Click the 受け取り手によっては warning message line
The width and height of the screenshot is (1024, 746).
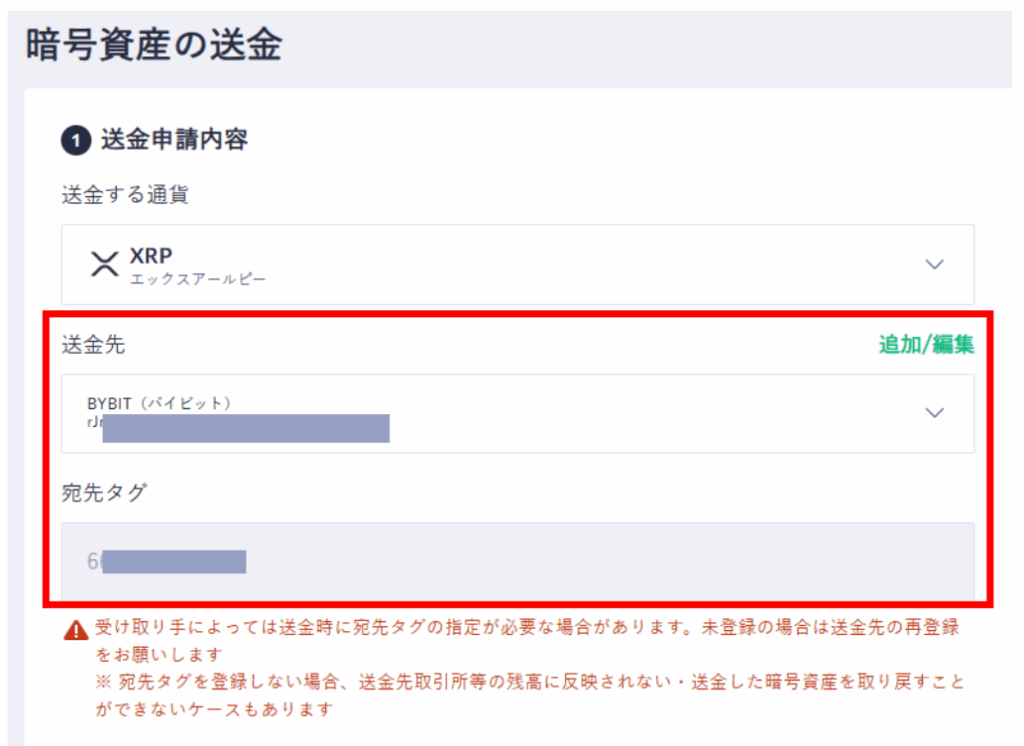point(526,629)
